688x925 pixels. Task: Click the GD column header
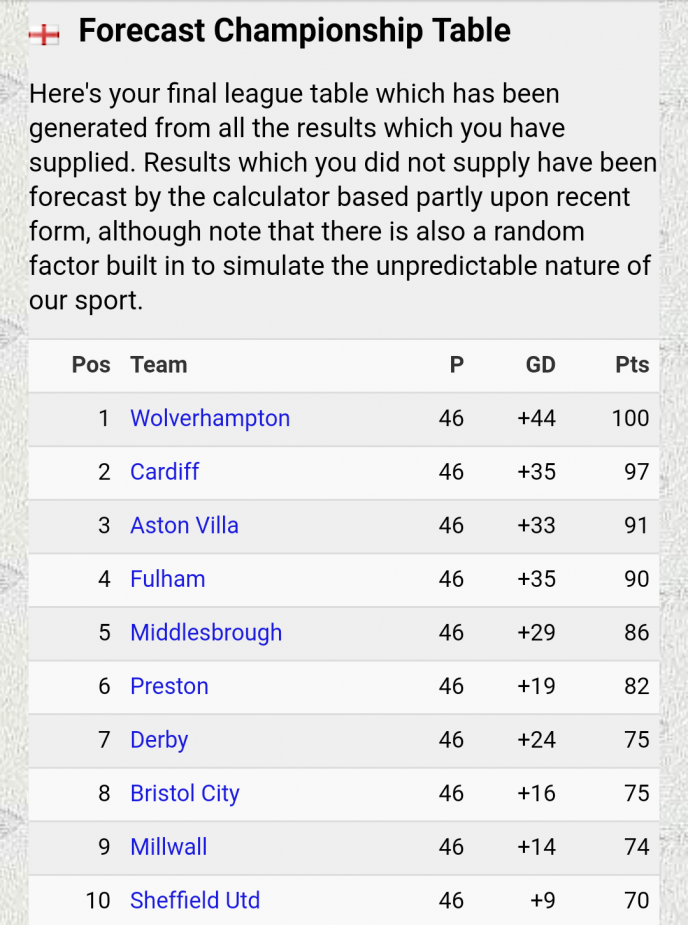tap(540, 365)
